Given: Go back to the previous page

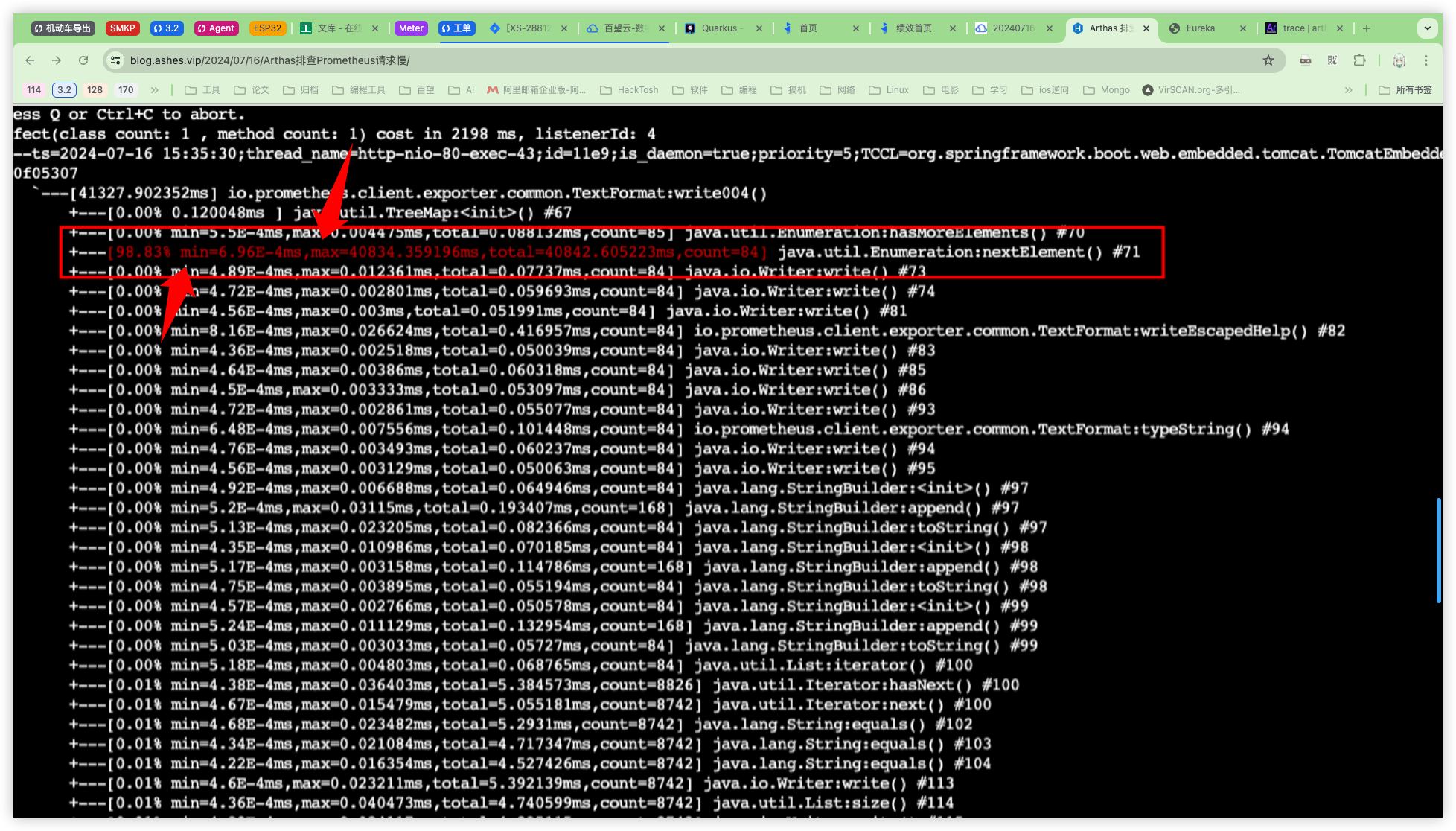Looking at the screenshot, I should point(30,60).
